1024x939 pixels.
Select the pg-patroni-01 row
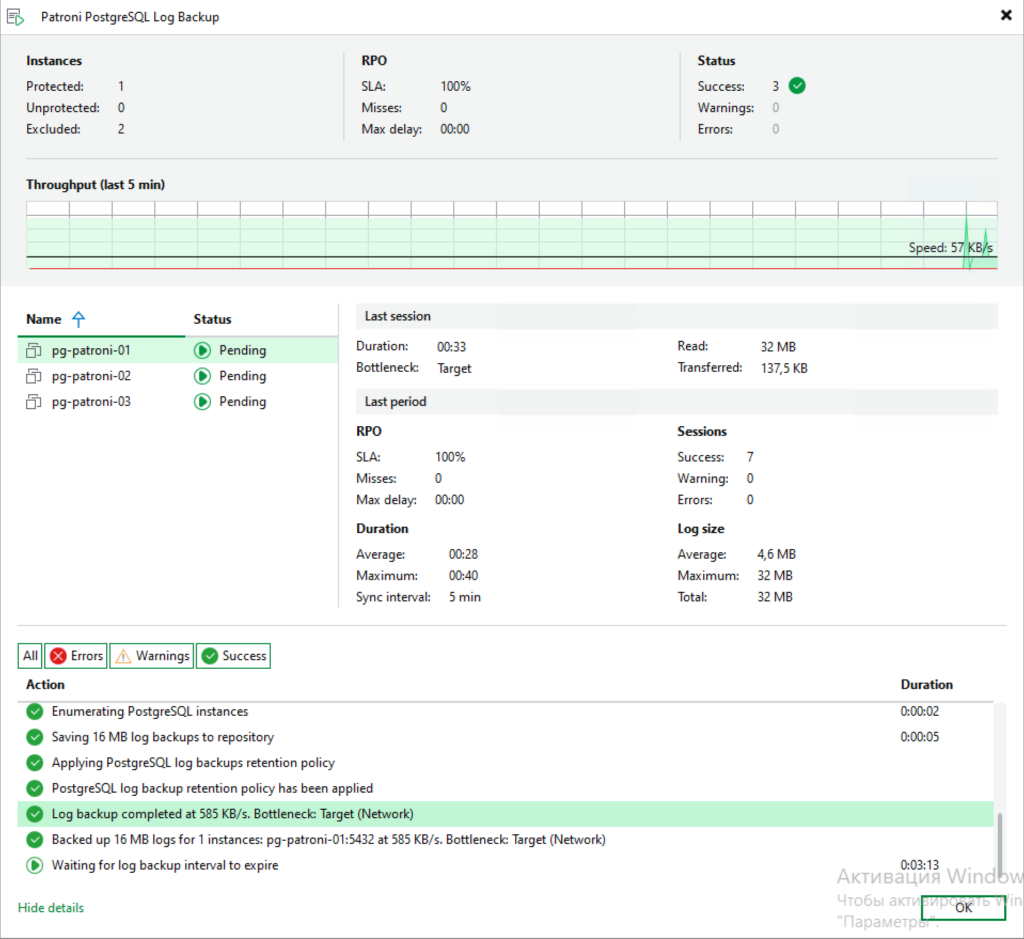[x=178, y=351]
